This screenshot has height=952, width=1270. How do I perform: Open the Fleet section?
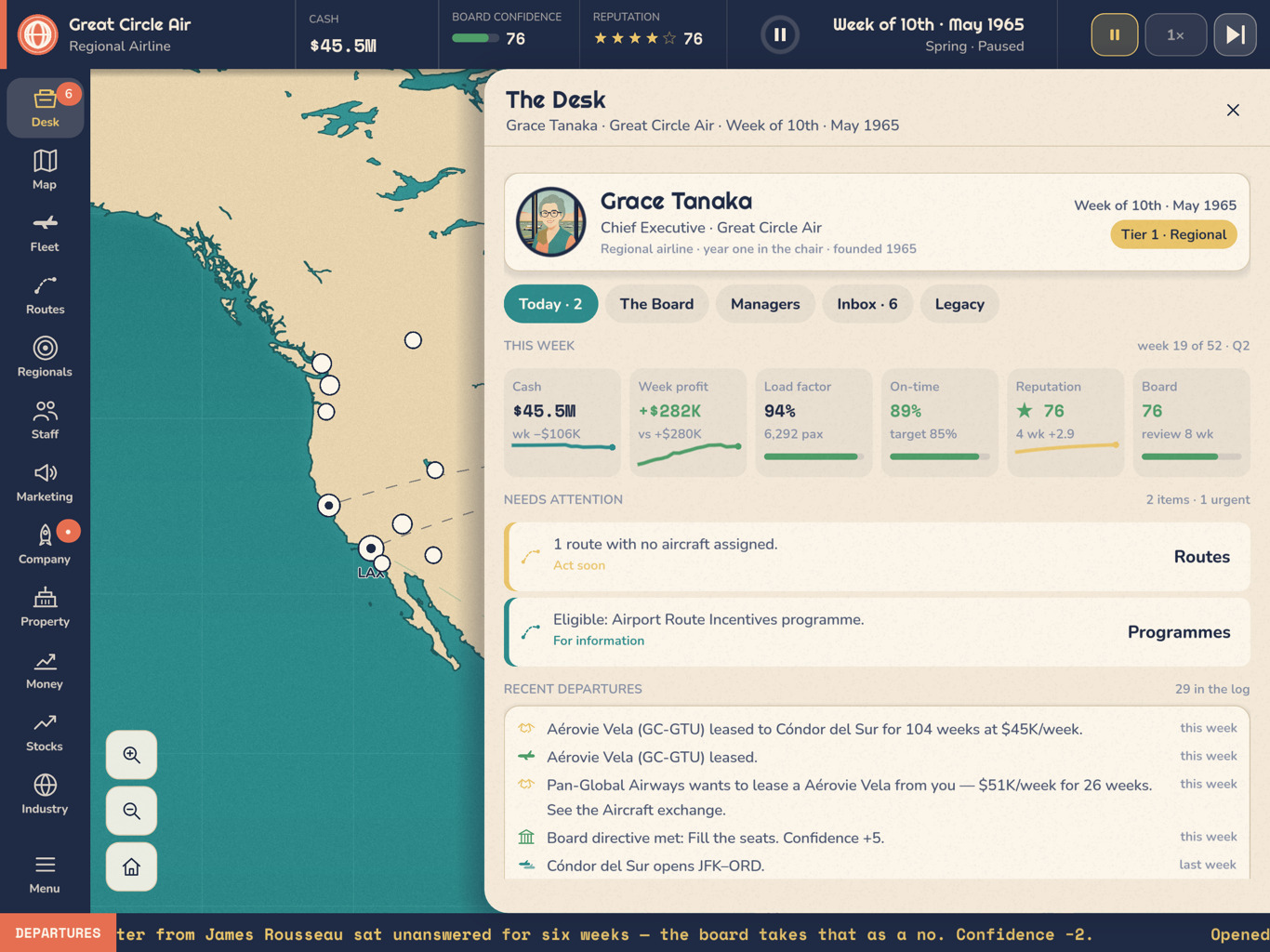[x=45, y=232]
